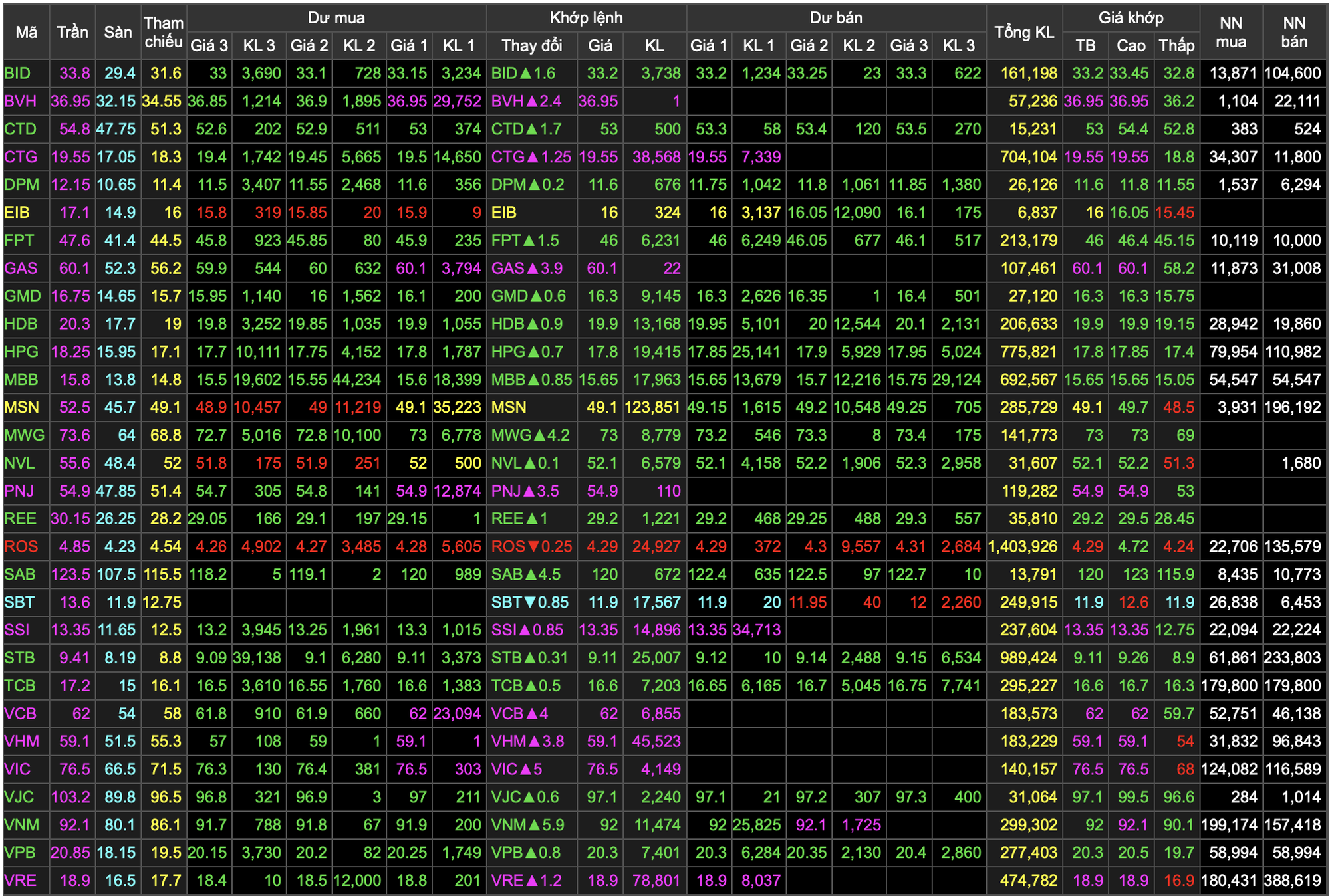Open the MWG stock code
This screenshot has width=1330, height=896.
(x=24, y=435)
